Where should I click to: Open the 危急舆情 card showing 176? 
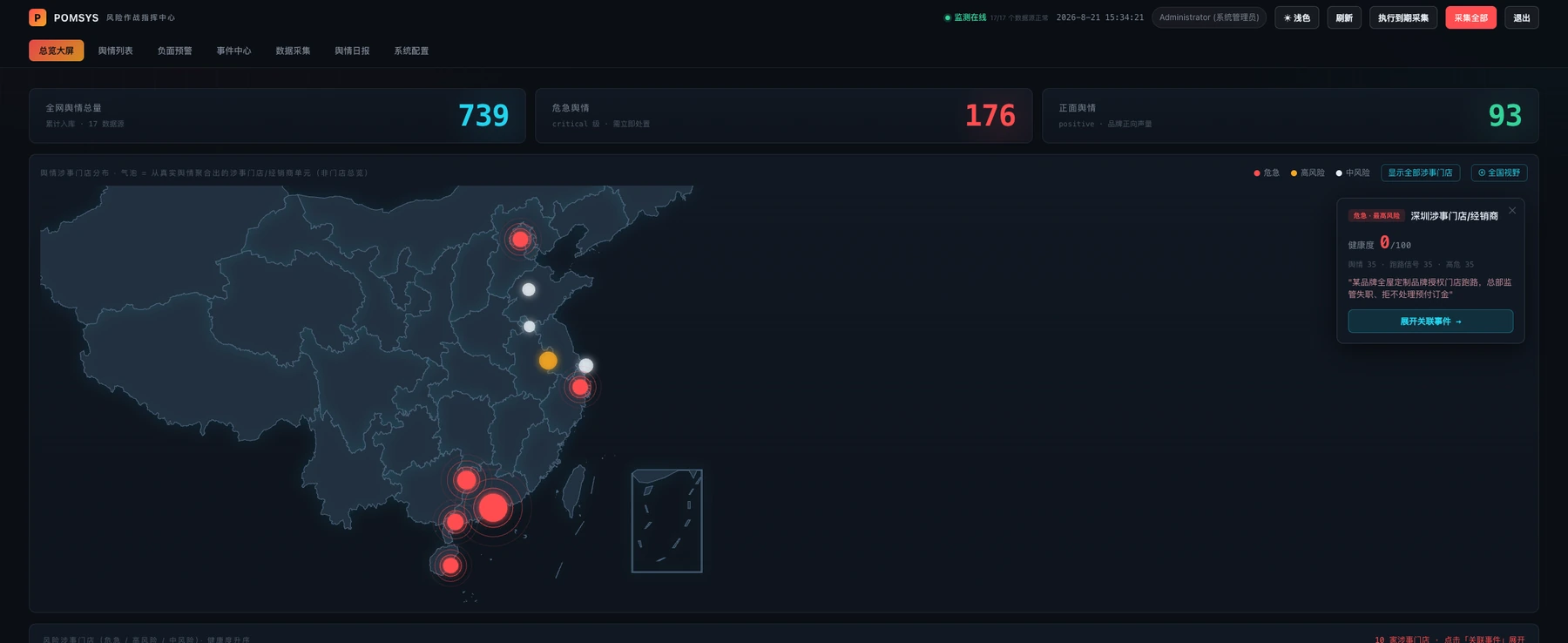click(x=784, y=115)
